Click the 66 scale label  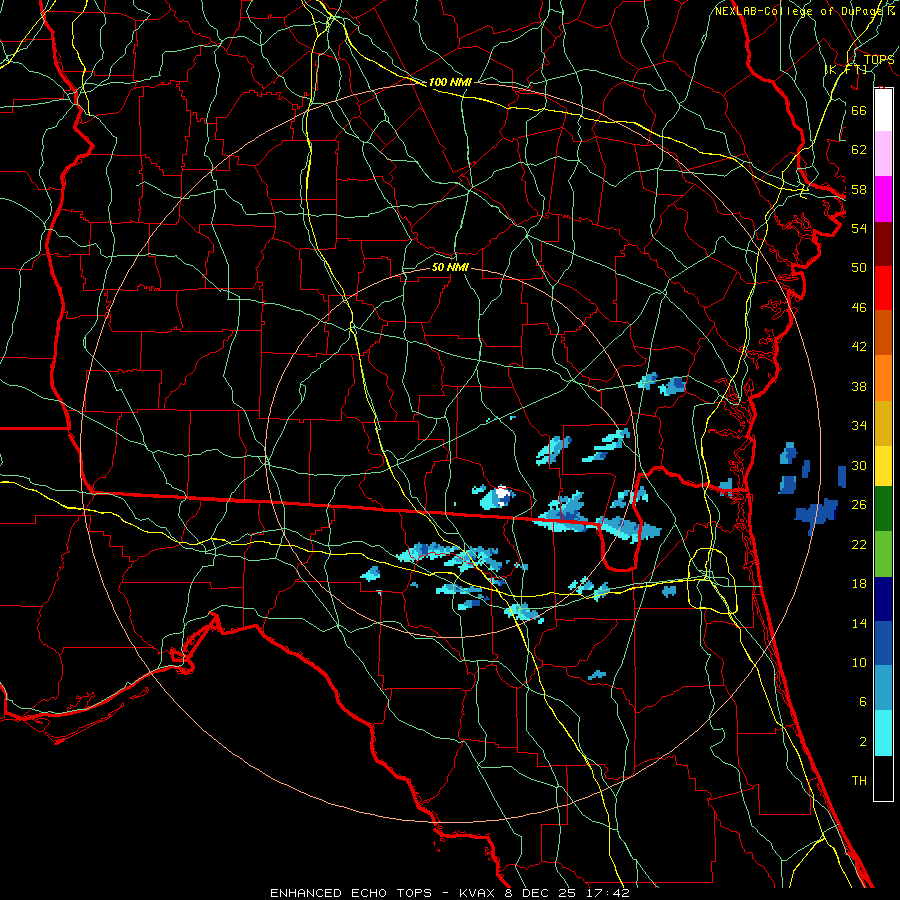tap(859, 110)
